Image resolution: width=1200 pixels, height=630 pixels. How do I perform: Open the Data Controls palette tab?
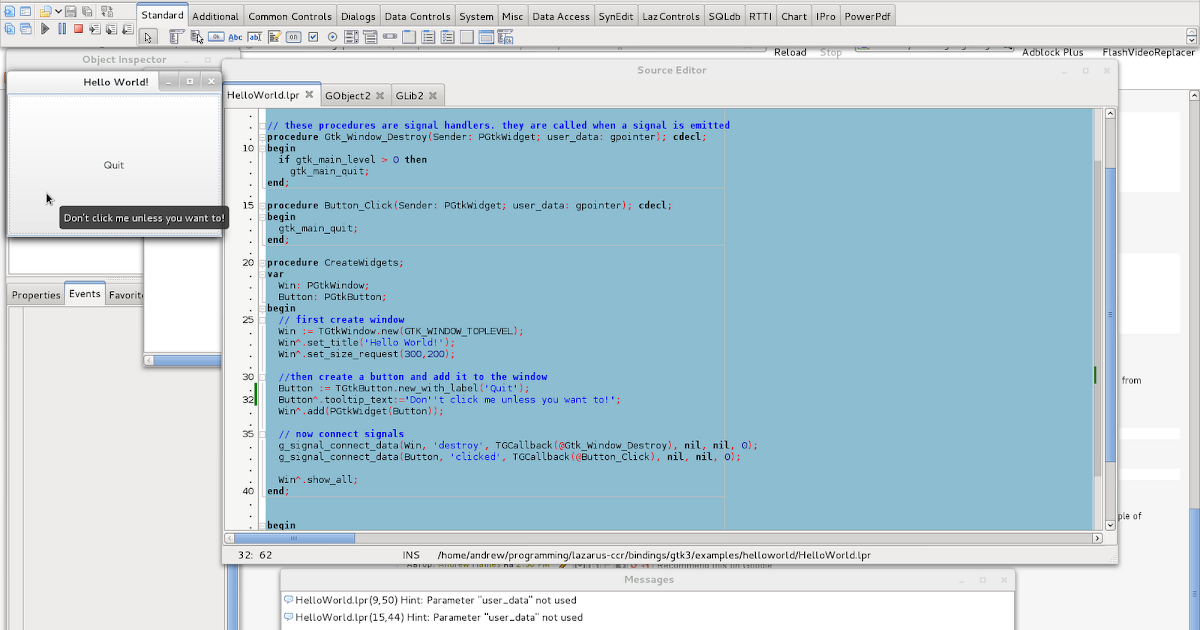tap(417, 16)
